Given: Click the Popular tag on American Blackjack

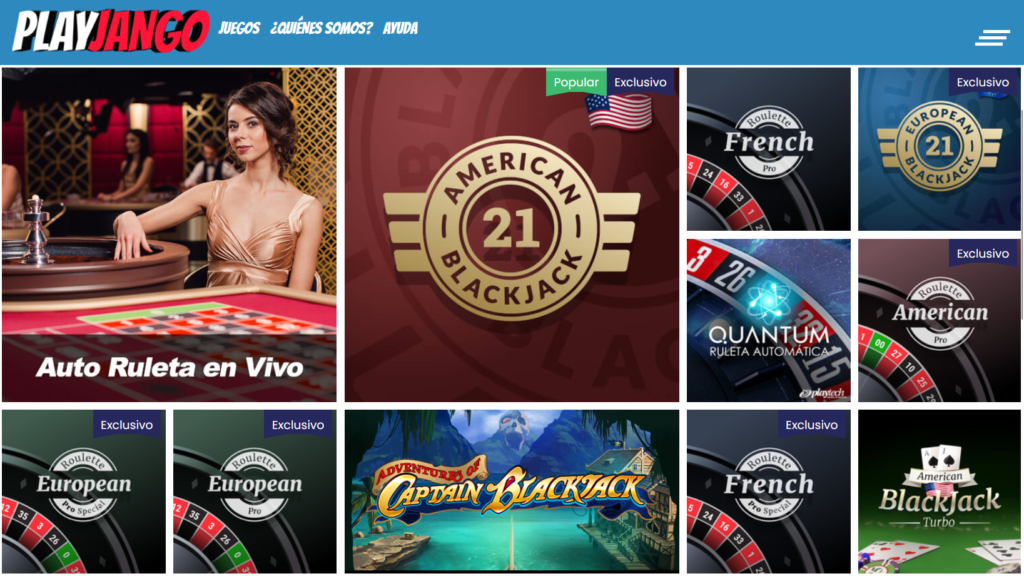Looking at the screenshot, I should 576,82.
